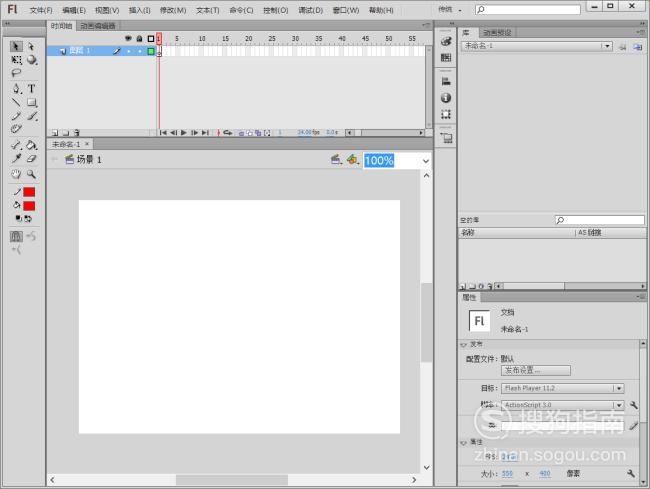Toggle show/hide all layers eye icon
Image resolution: width=650 pixels, height=489 pixels.
click(128, 39)
